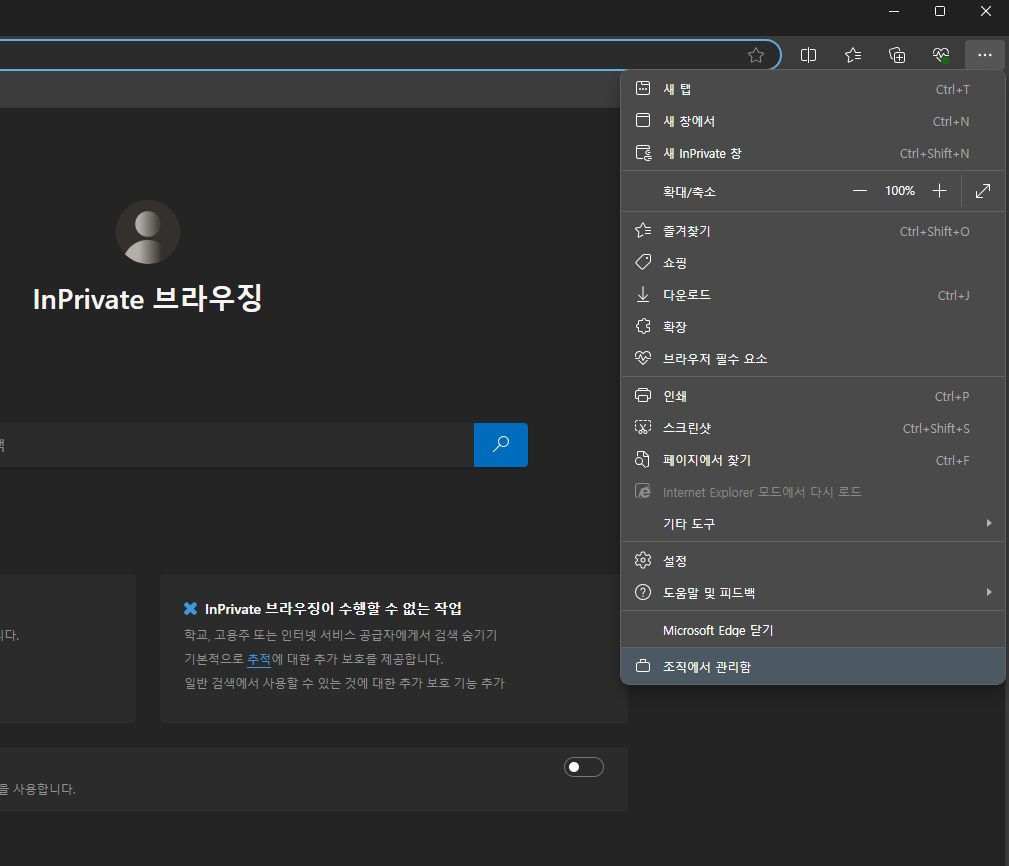Click the 100% zoom level value

point(900,191)
